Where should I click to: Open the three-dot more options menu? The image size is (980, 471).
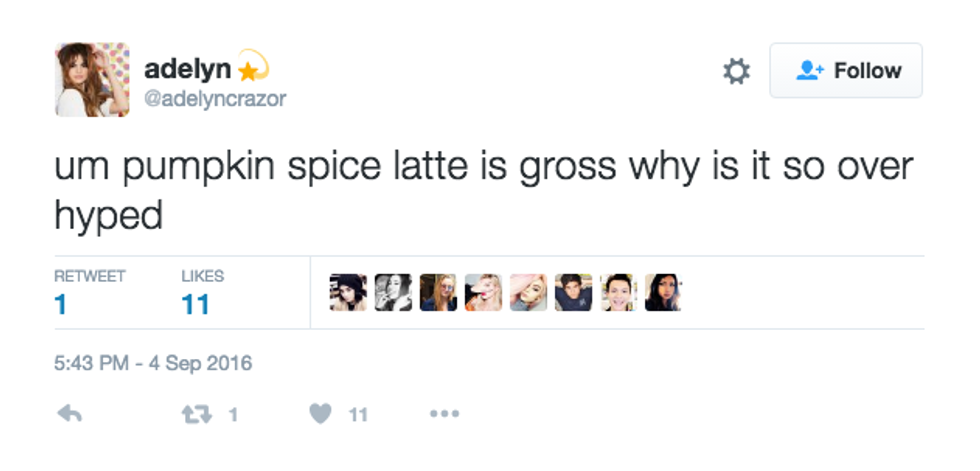(x=443, y=413)
